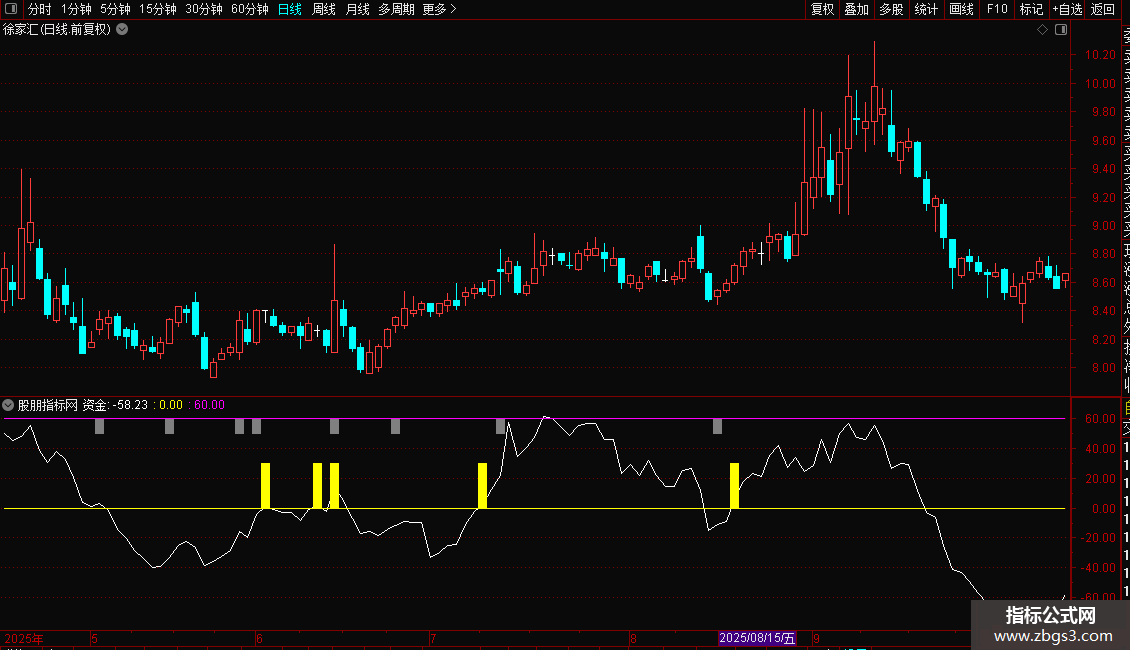The image size is (1130, 650).
Task: Expand the 更多 periods menu
Action: [440, 9]
